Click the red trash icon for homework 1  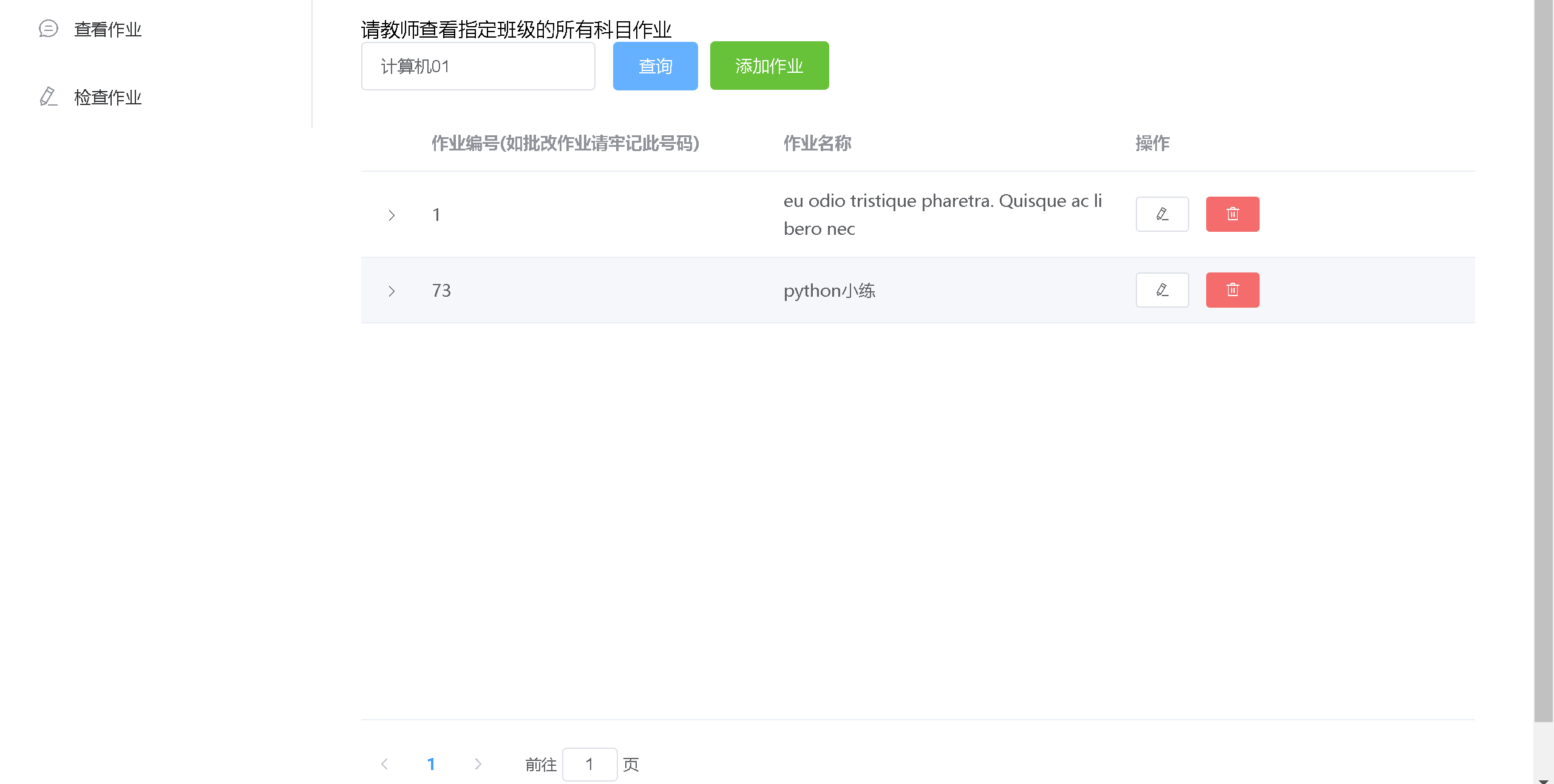pyautogui.click(x=1232, y=214)
